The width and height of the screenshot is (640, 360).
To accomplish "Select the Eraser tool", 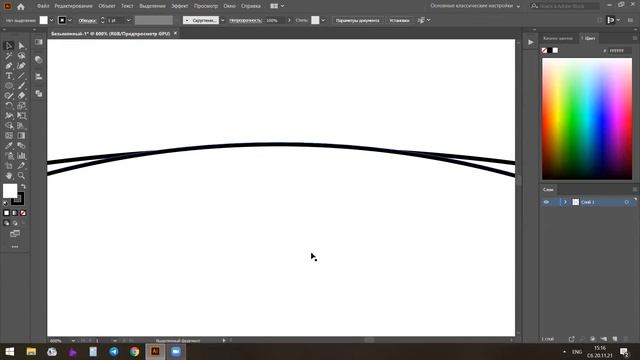I will click(21, 96).
